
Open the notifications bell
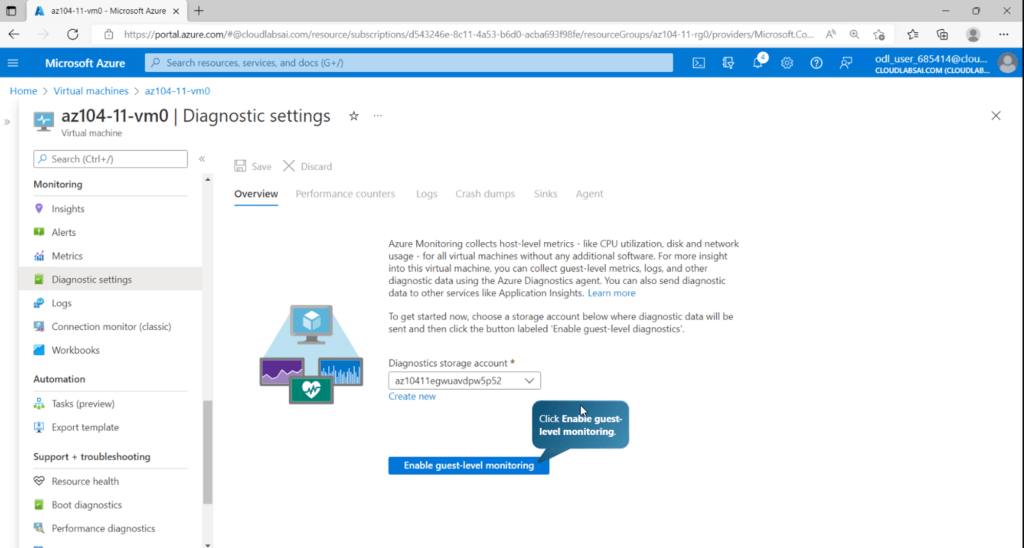click(758, 63)
